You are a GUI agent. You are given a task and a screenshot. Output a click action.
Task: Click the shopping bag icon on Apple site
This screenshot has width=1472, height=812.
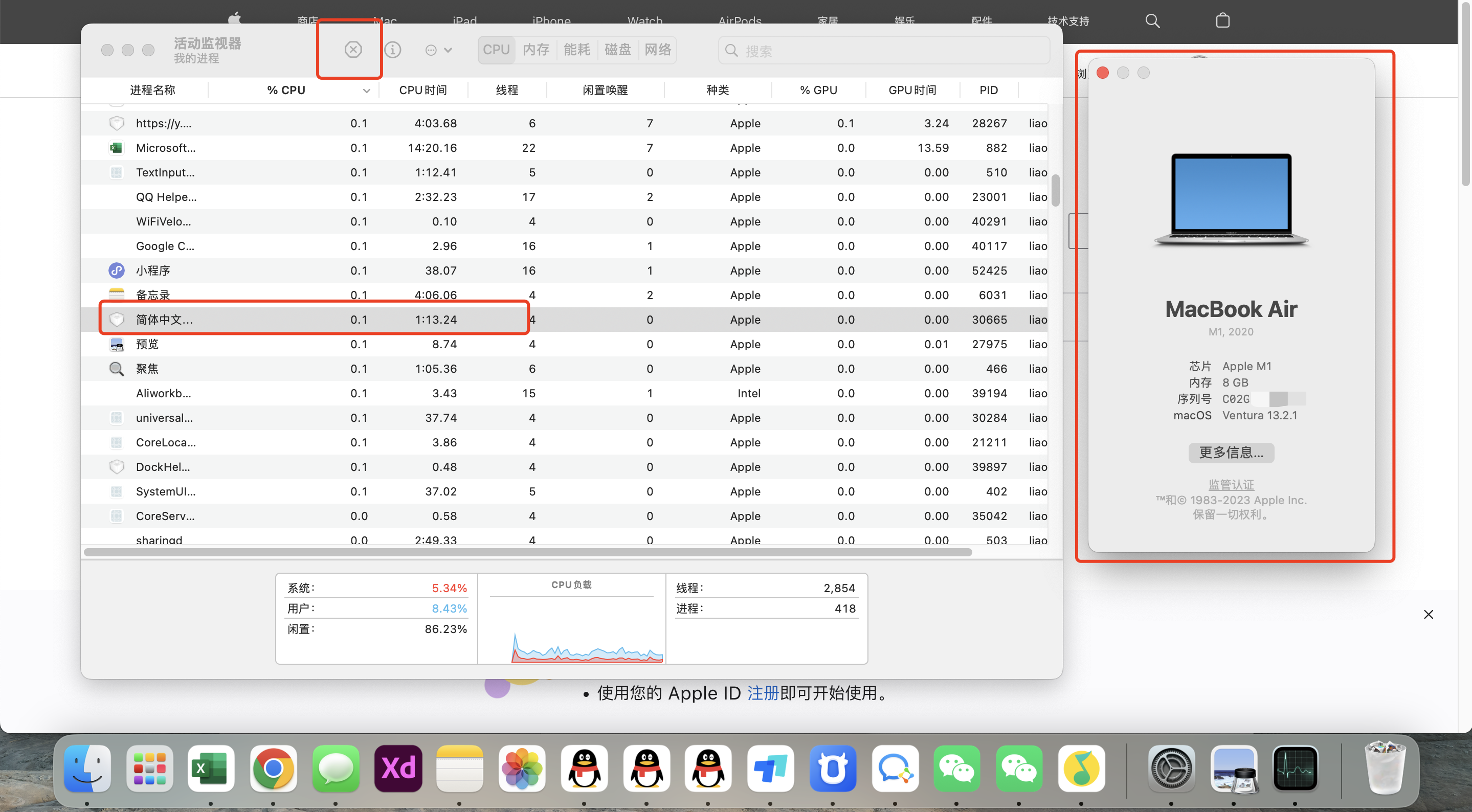pyautogui.click(x=1222, y=20)
